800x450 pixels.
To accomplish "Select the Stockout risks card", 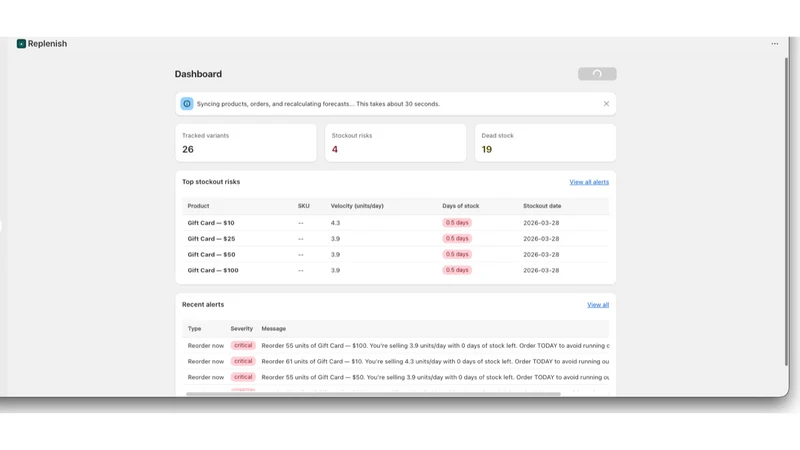I will click(395, 143).
